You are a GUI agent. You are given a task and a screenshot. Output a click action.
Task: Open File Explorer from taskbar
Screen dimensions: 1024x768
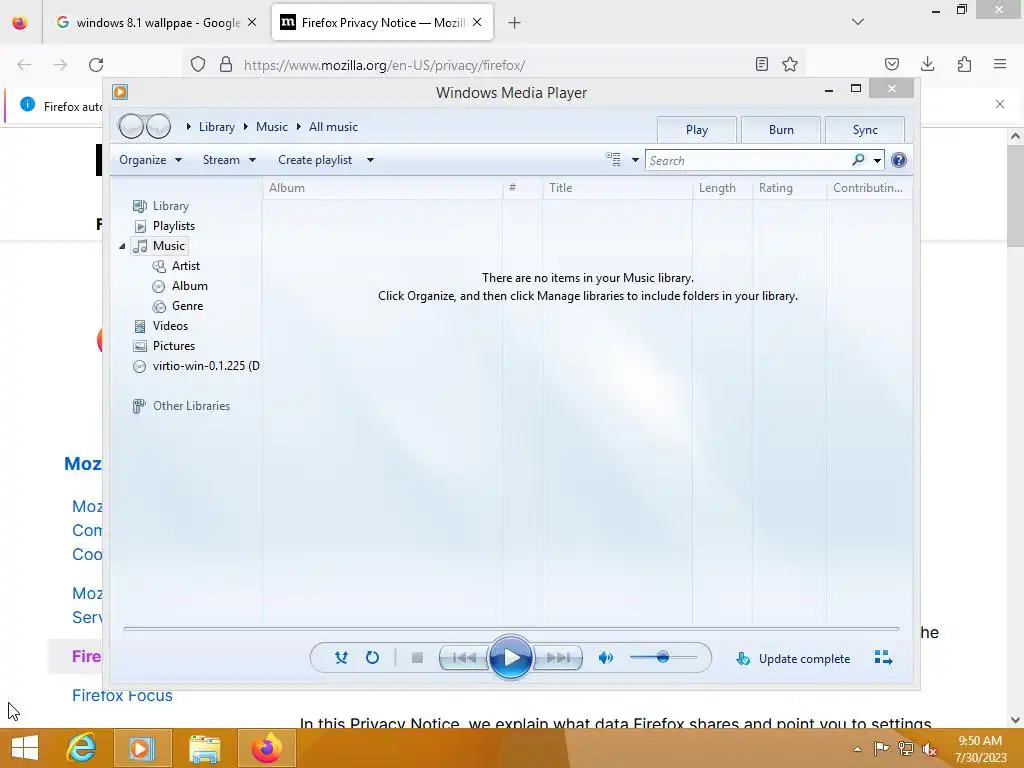[x=204, y=748]
